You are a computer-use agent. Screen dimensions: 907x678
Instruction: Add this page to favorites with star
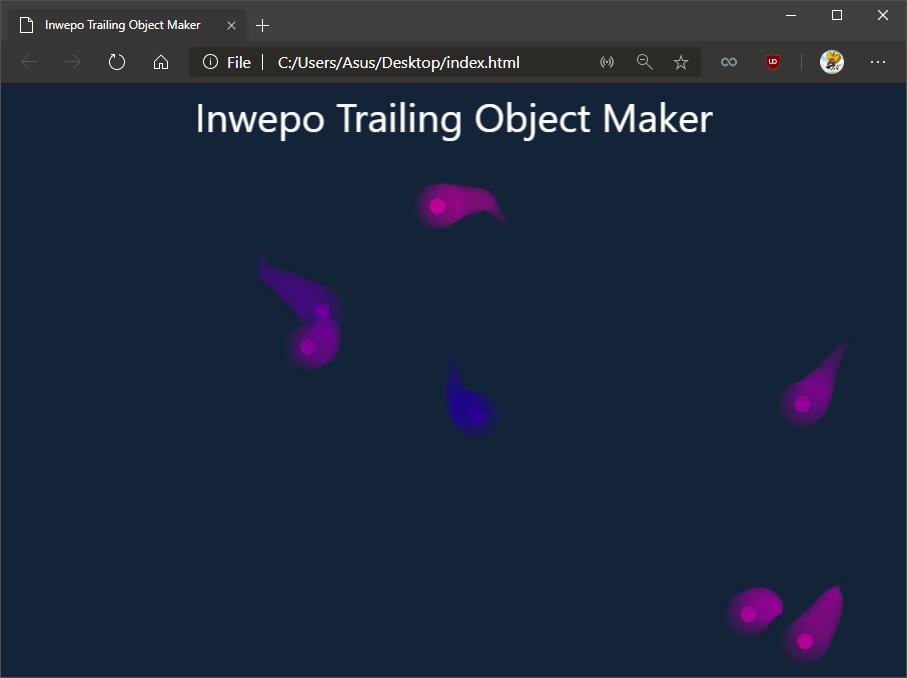(x=681, y=62)
